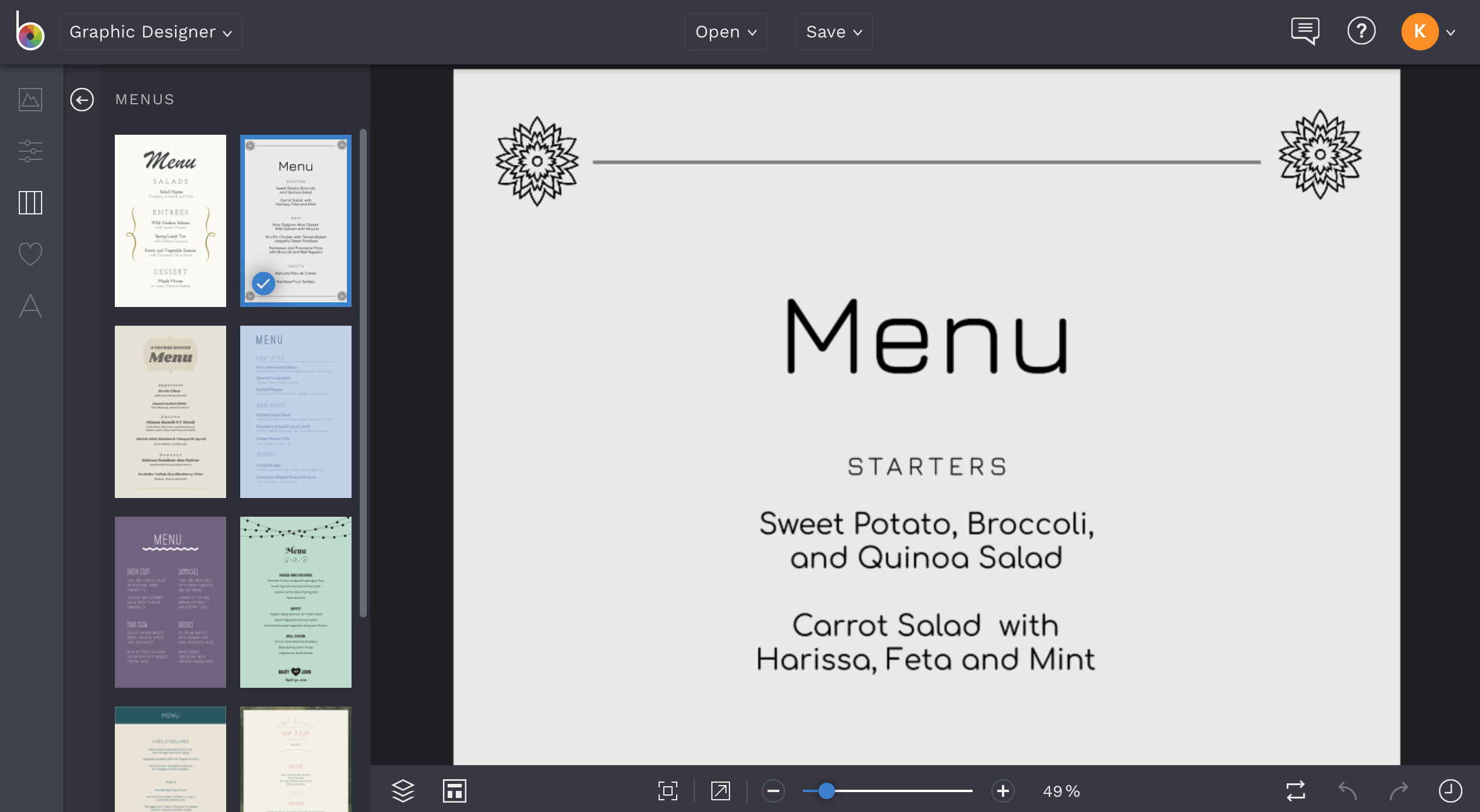Open the Customize sliders sidebar icon
This screenshot has width=1480, height=812.
(x=30, y=151)
